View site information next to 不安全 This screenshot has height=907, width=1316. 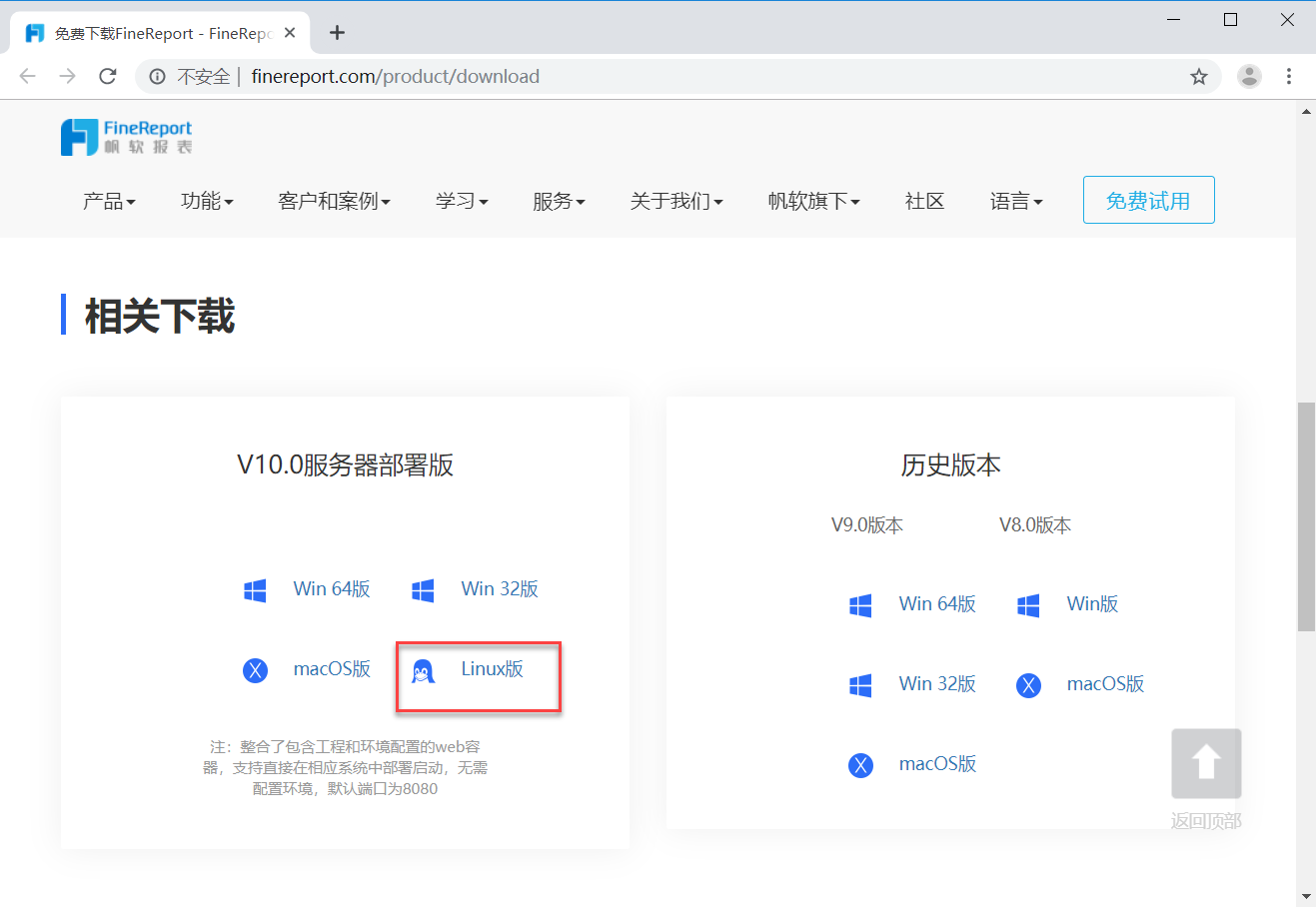[157, 76]
